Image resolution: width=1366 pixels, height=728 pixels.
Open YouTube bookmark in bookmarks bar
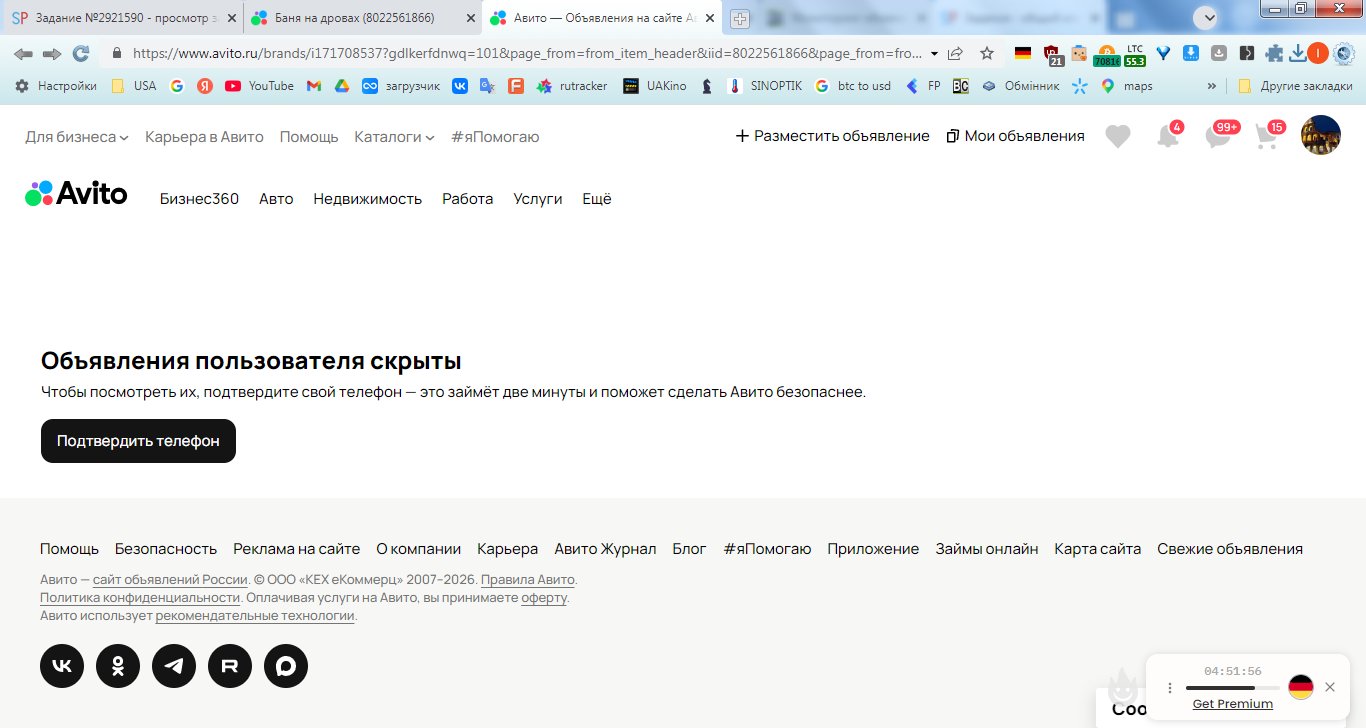pos(259,86)
